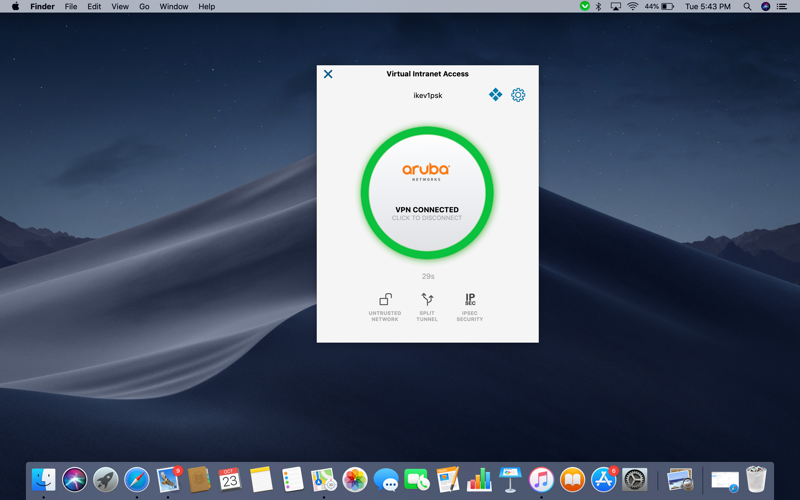Open iBooks orange book icon
Image resolution: width=800 pixels, height=500 pixels.
coord(572,480)
